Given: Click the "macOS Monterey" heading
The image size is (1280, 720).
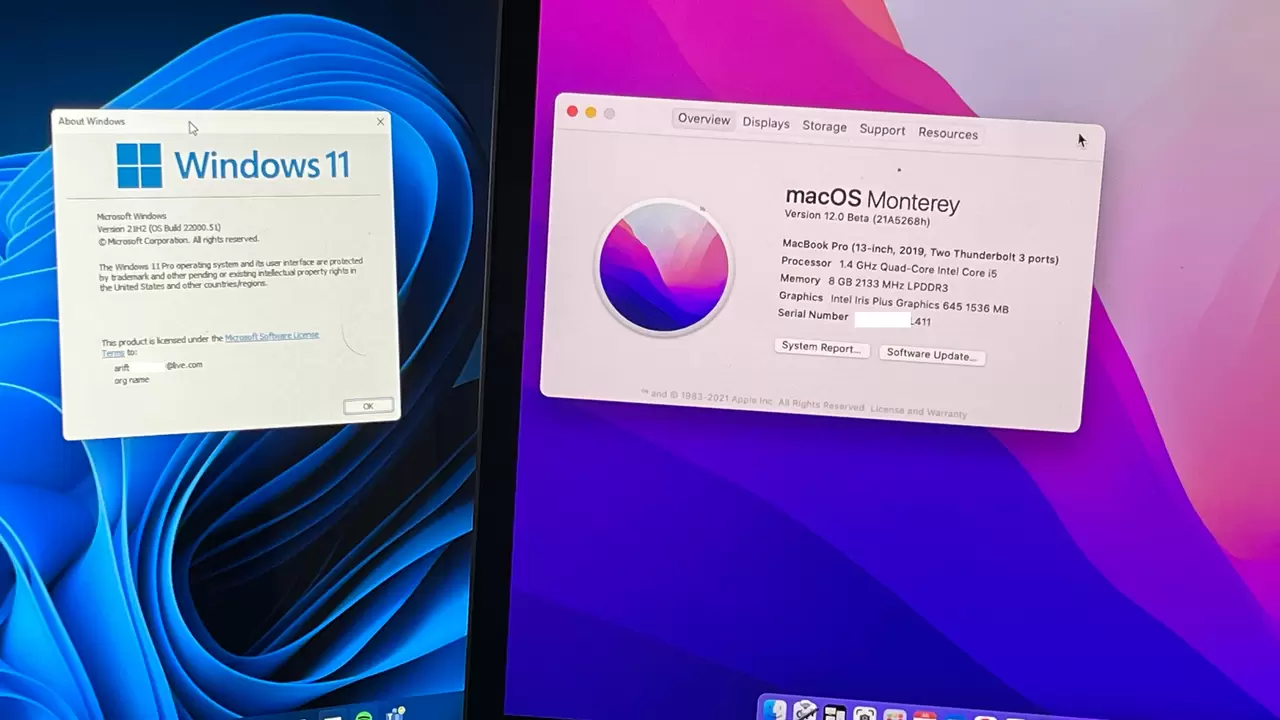Looking at the screenshot, I should pyautogui.click(x=872, y=199).
